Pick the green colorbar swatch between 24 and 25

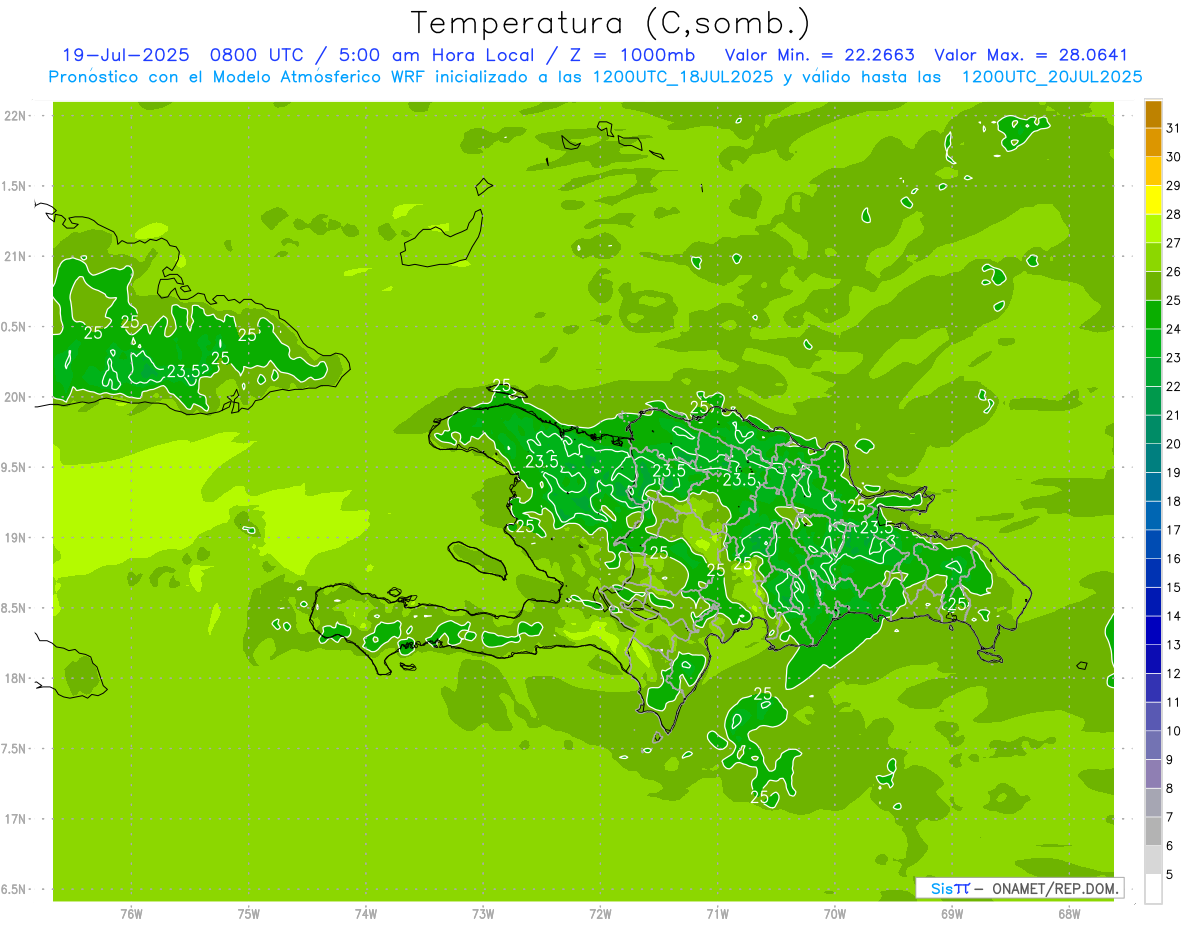tap(1153, 315)
